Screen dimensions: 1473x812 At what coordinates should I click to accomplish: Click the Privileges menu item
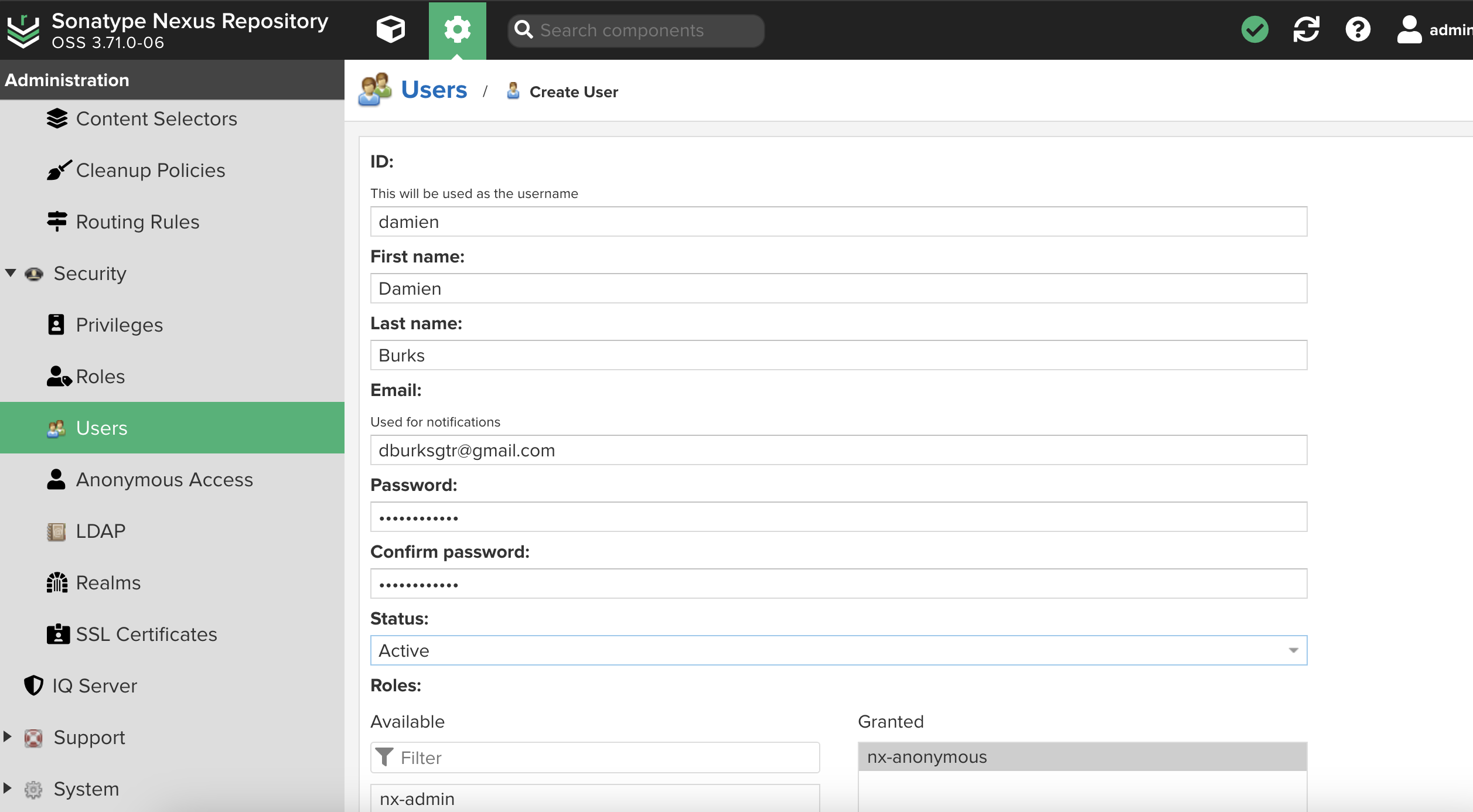click(x=119, y=325)
